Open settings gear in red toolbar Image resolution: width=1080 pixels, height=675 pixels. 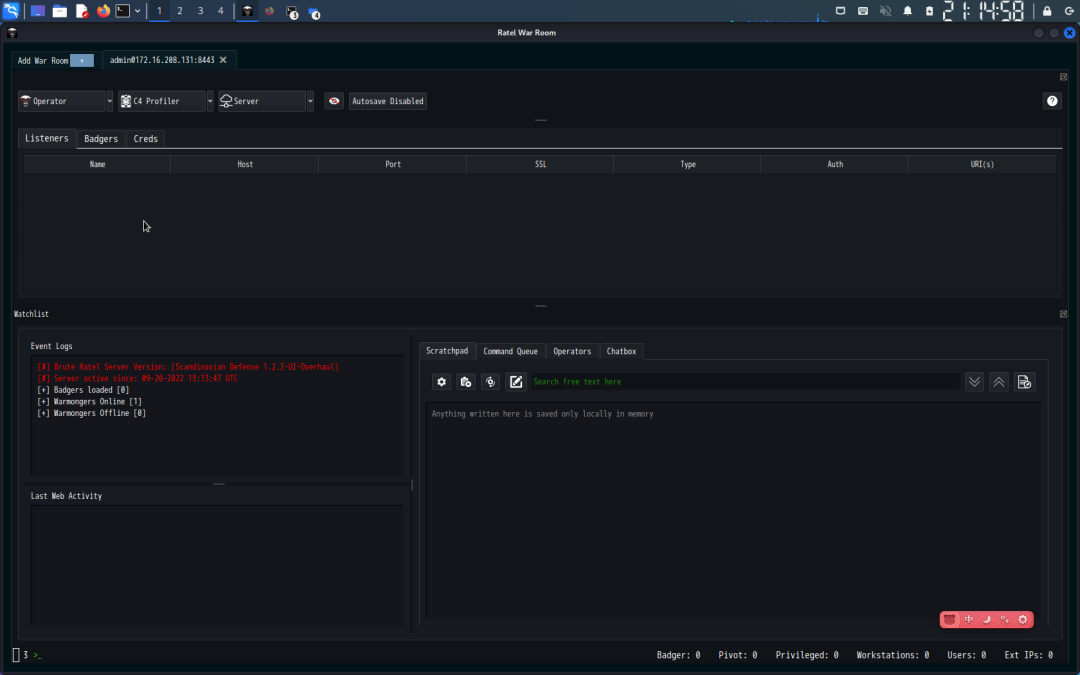pos(1023,619)
